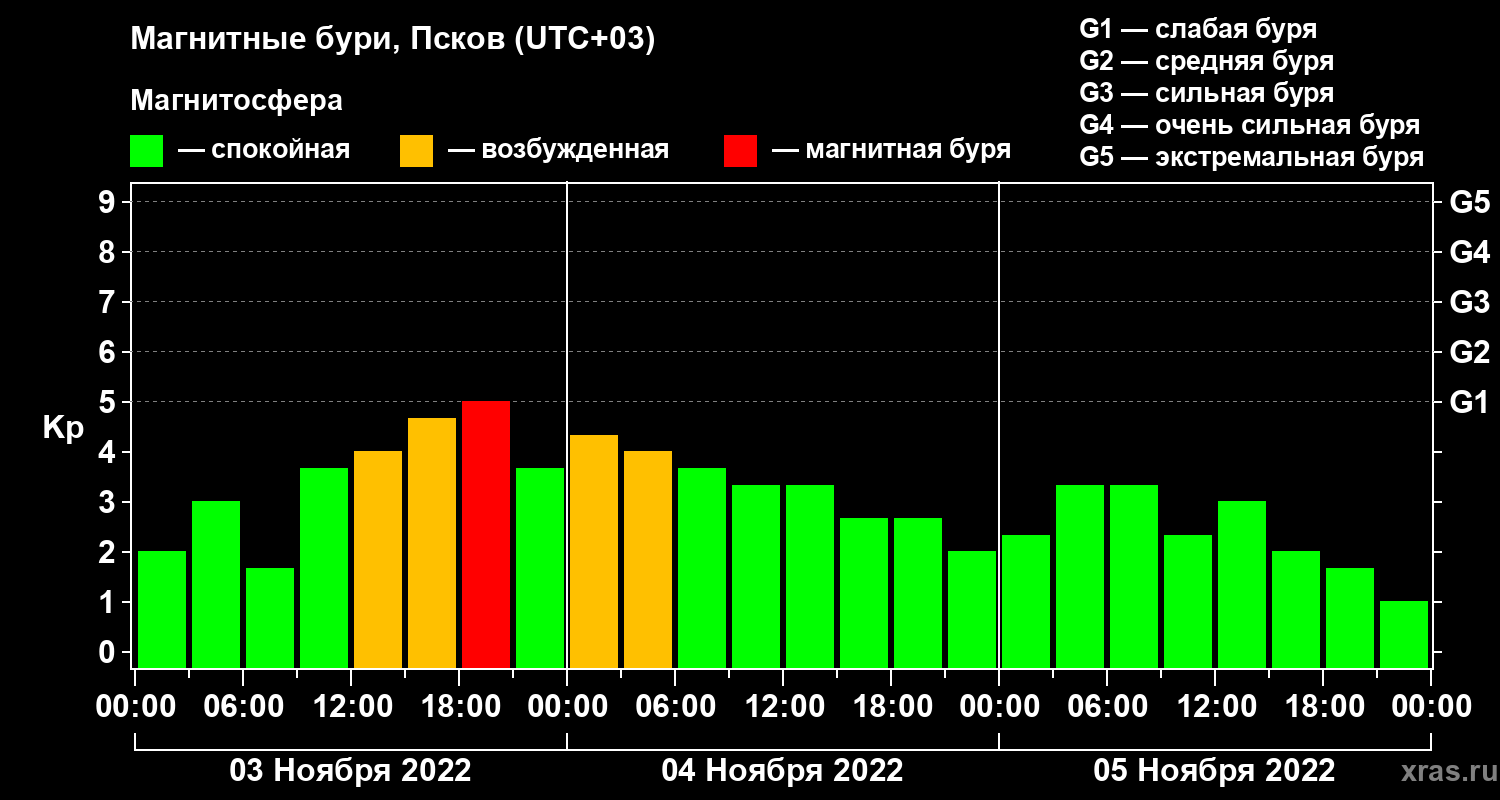This screenshot has width=1500, height=800.
Task: Click the '12:00' time label above 04 Ноября
Action: [783, 707]
